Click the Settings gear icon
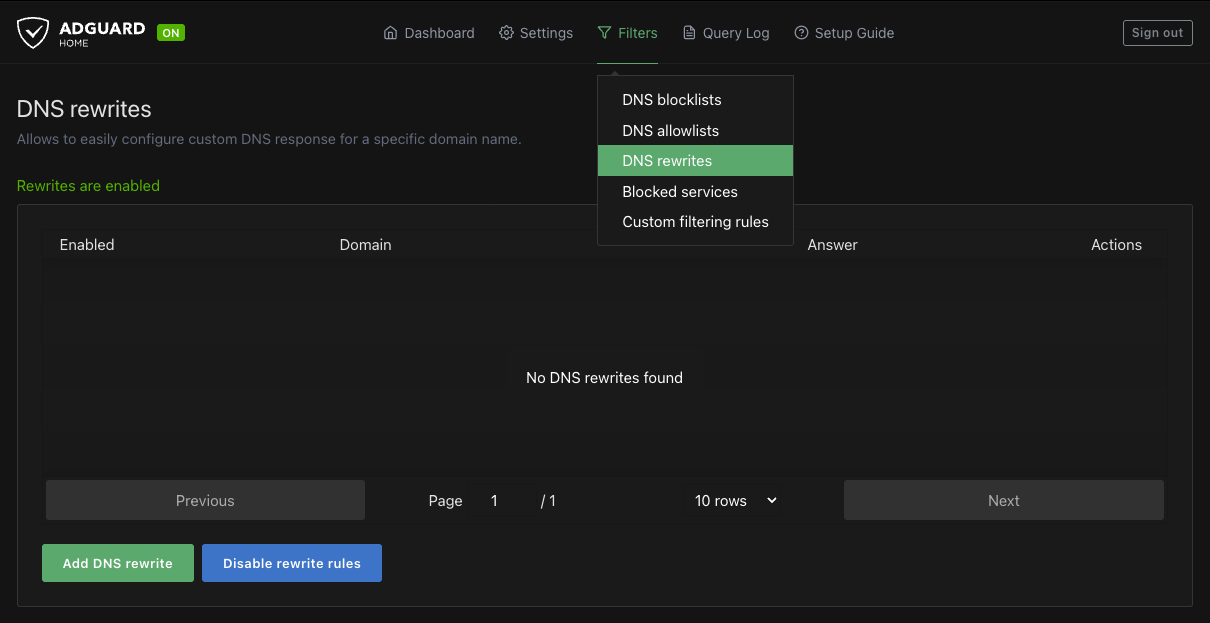 [506, 33]
